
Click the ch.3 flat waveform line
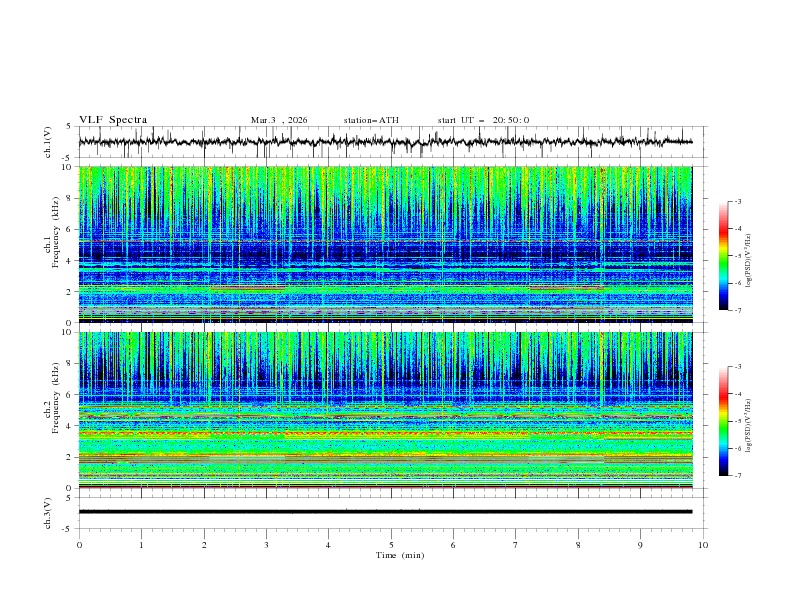click(x=390, y=511)
